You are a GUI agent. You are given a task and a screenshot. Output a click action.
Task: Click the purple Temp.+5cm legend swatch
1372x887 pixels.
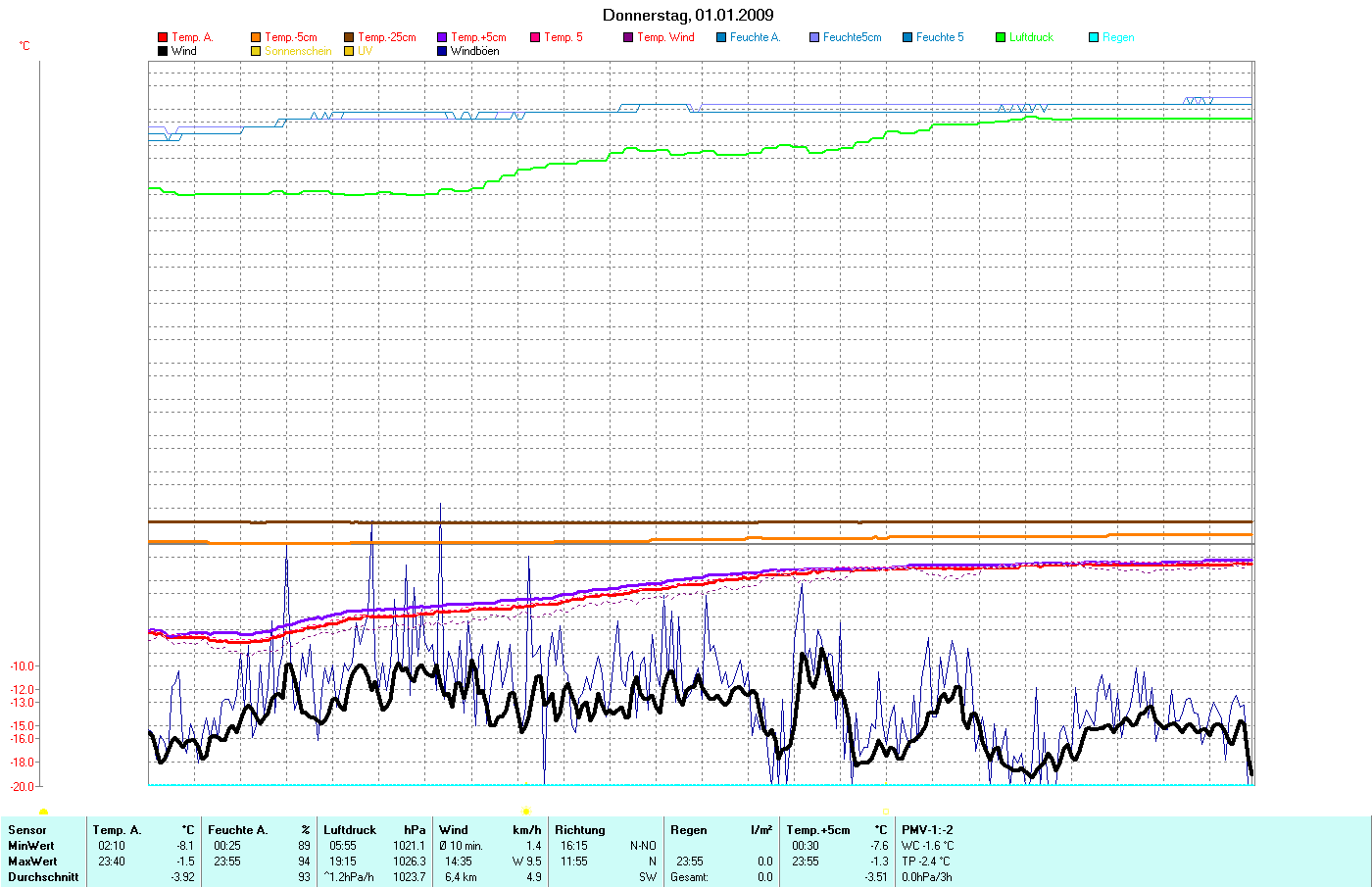coord(442,37)
